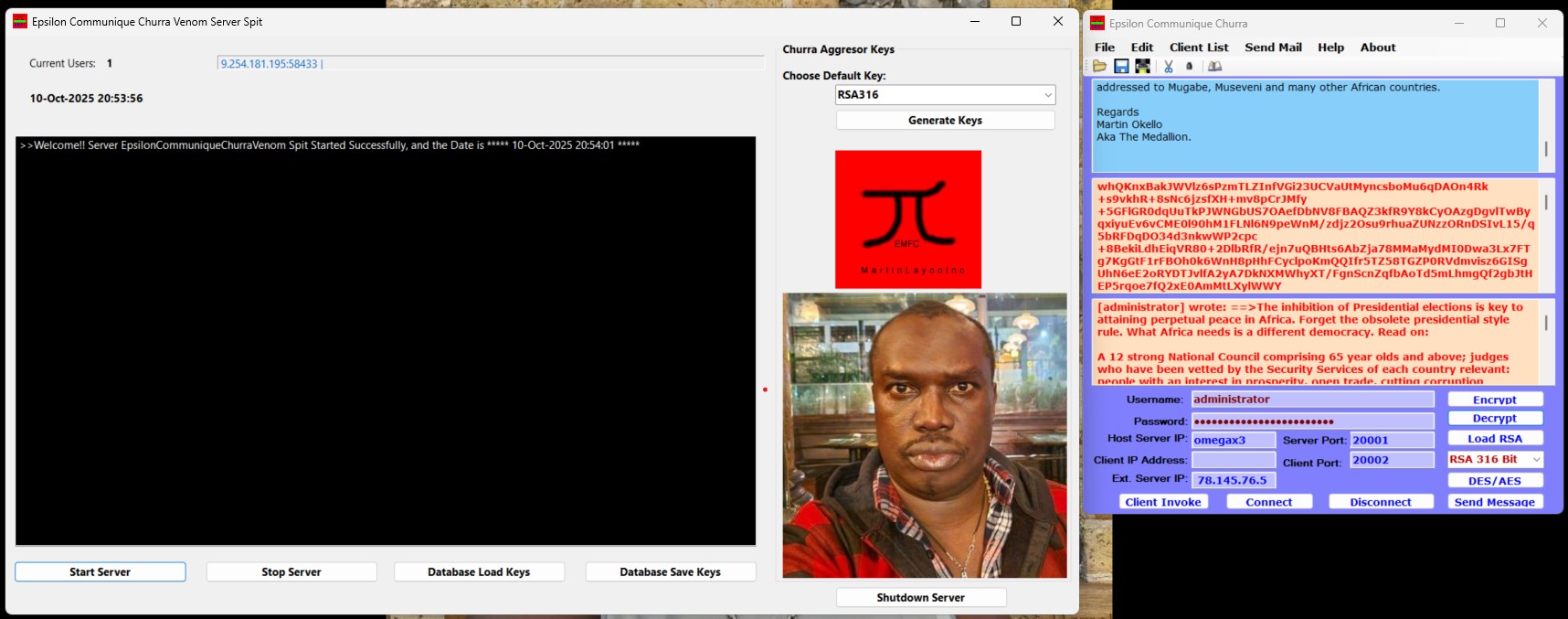Click the scissors cut icon

coord(1168,67)
